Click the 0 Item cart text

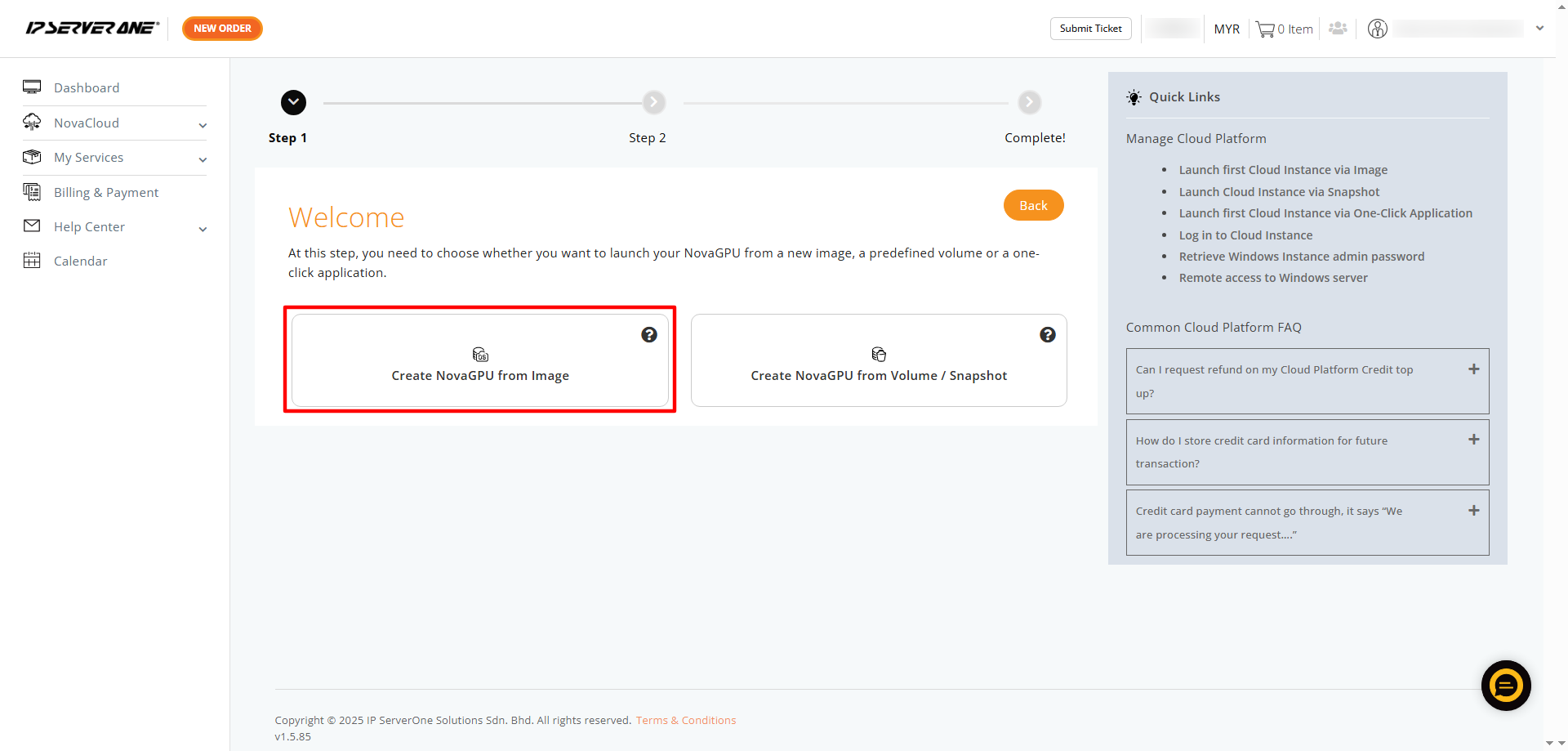(1295, 29)
